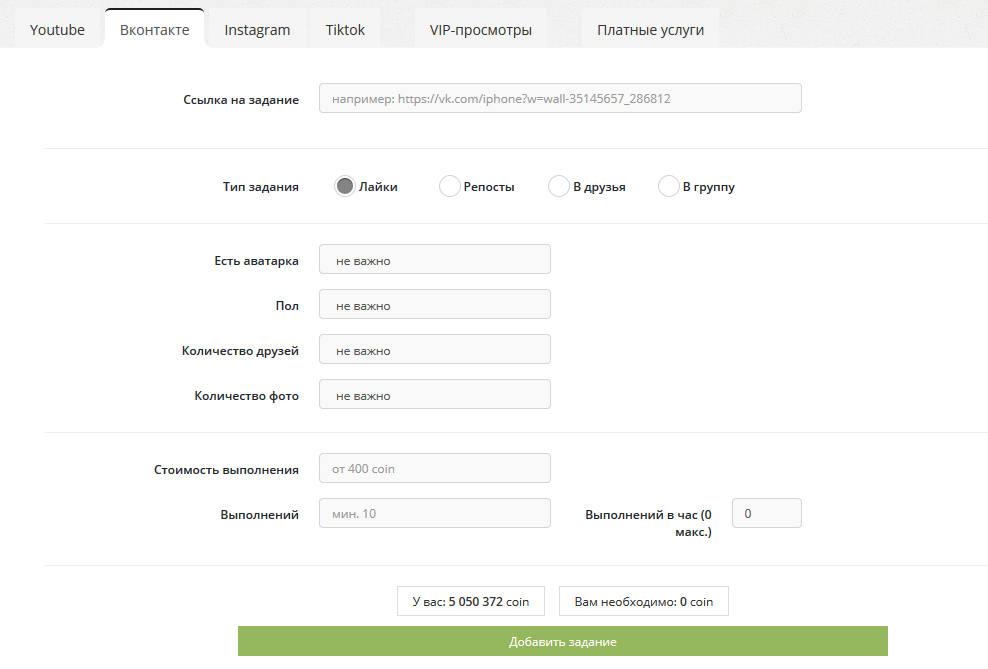This screenshot has width=988, height=669.
Task: Click the 'У вас: 5 050 372 coin' box
Action: (471, 602)
